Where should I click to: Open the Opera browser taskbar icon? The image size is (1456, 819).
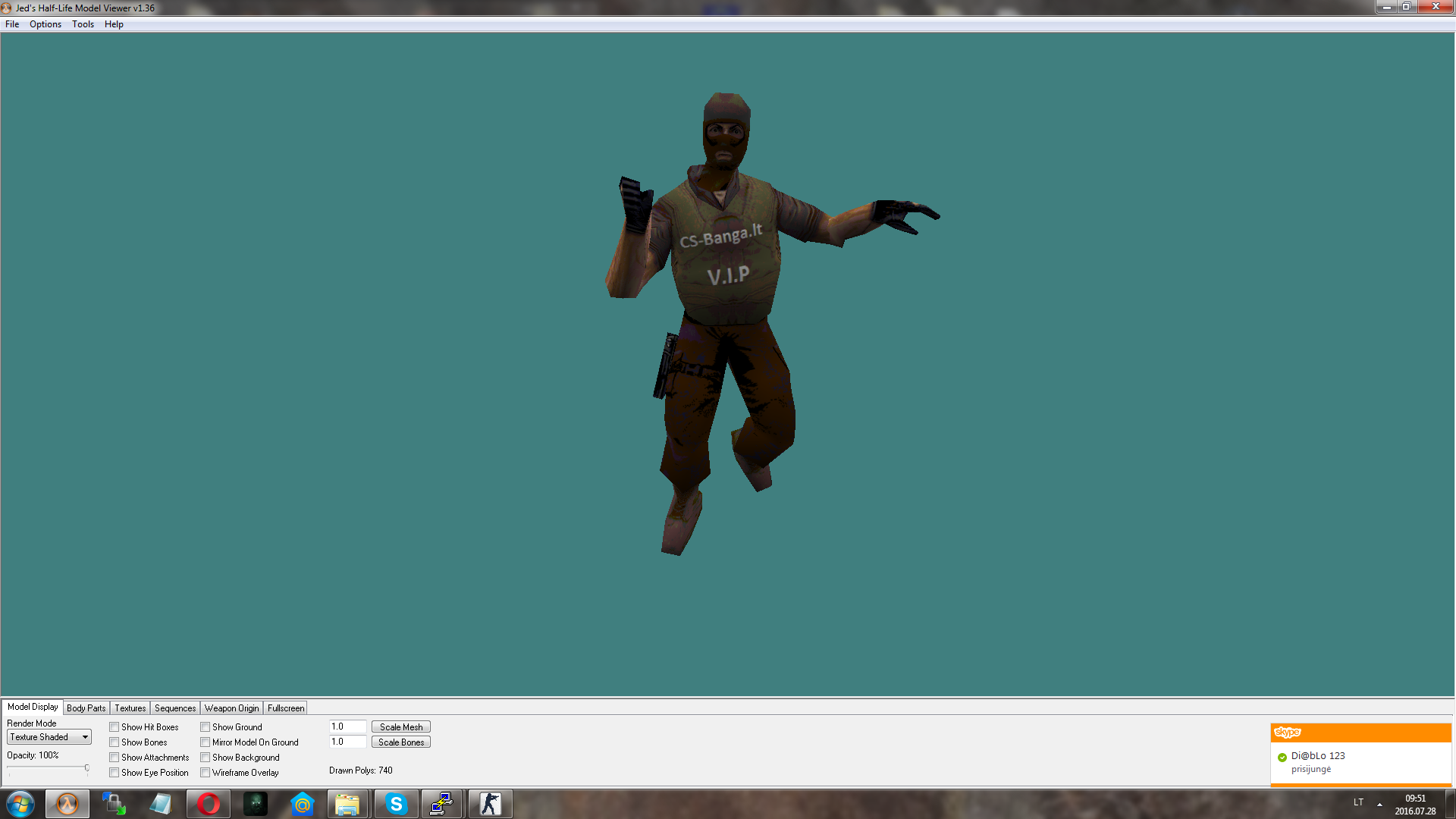209,804
